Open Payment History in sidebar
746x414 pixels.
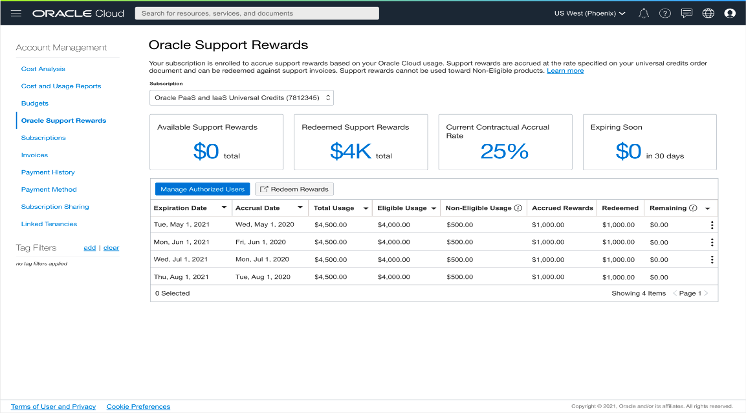(x=48, y=172)
